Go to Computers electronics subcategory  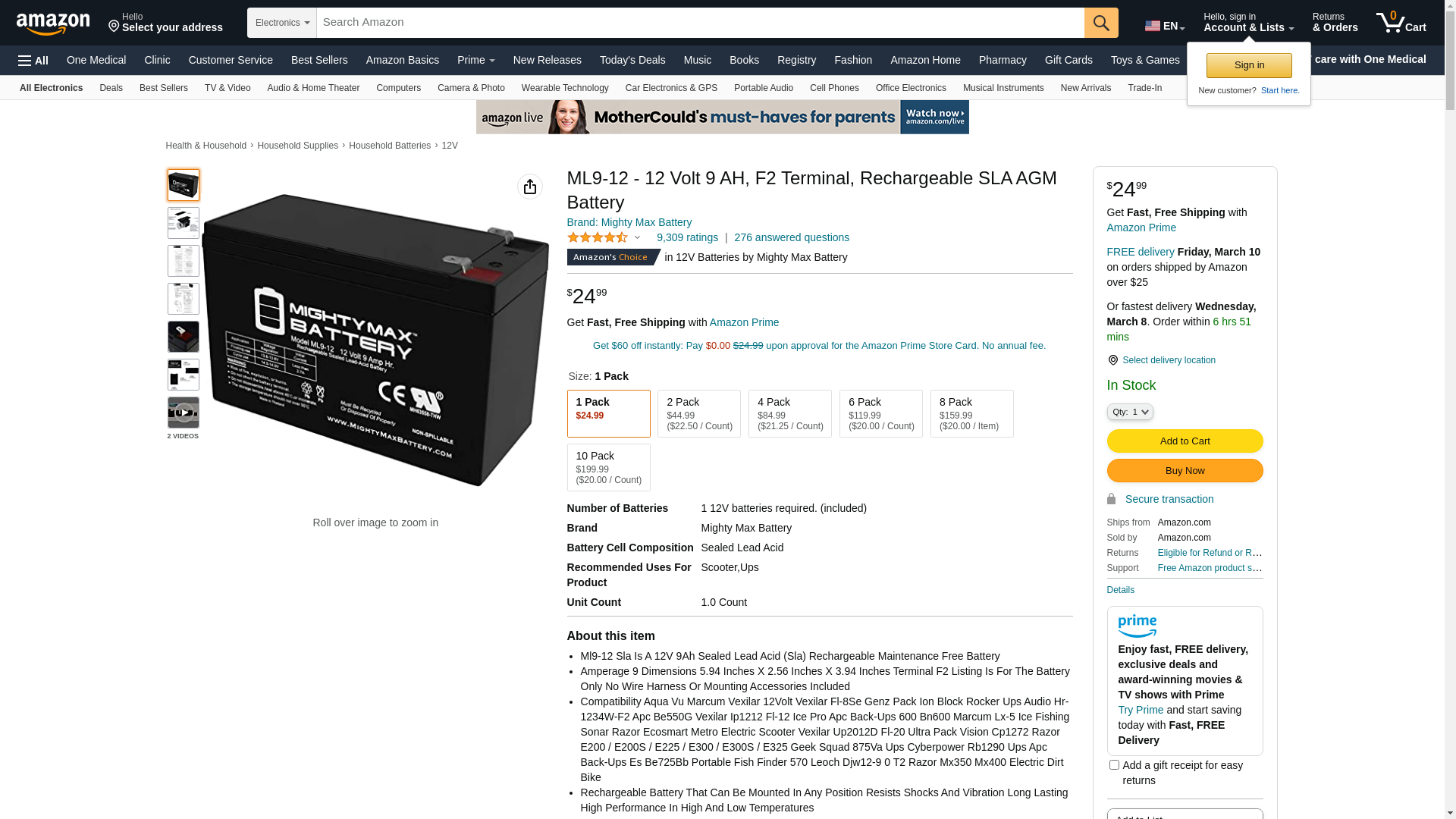[x=398, y=88]
